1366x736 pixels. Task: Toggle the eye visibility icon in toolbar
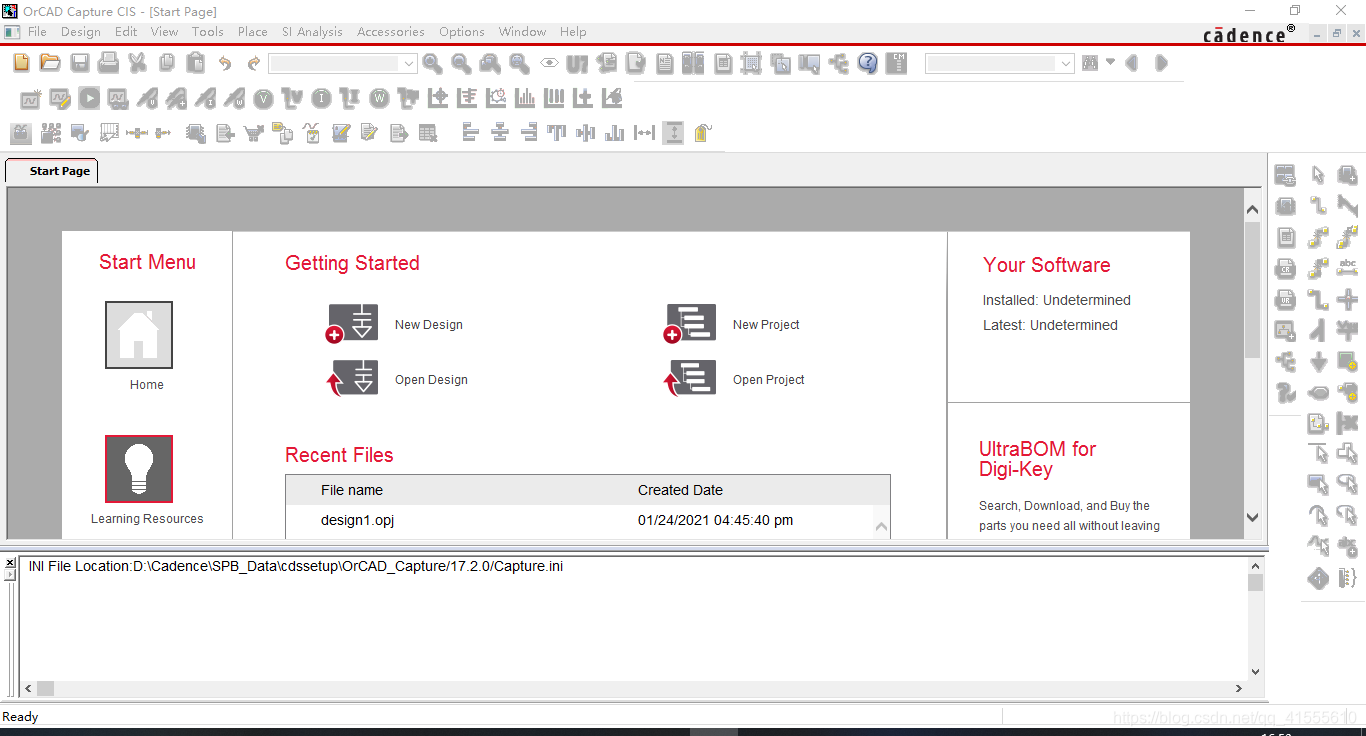tap(549, 63)
